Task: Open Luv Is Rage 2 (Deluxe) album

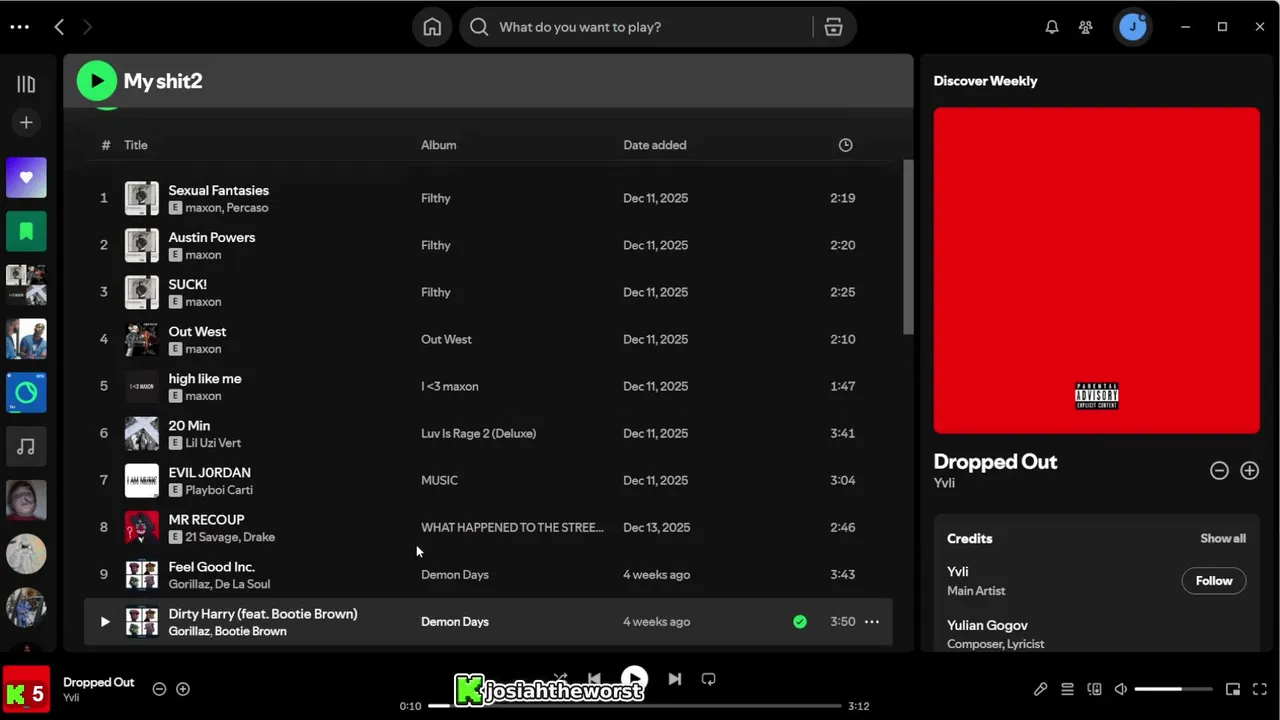Action: (478, 433)
